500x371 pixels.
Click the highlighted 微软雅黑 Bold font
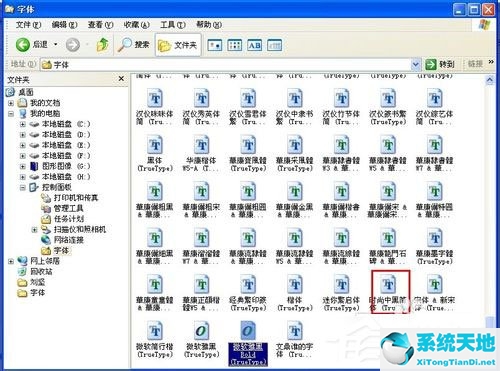click(x=248, y=343)
